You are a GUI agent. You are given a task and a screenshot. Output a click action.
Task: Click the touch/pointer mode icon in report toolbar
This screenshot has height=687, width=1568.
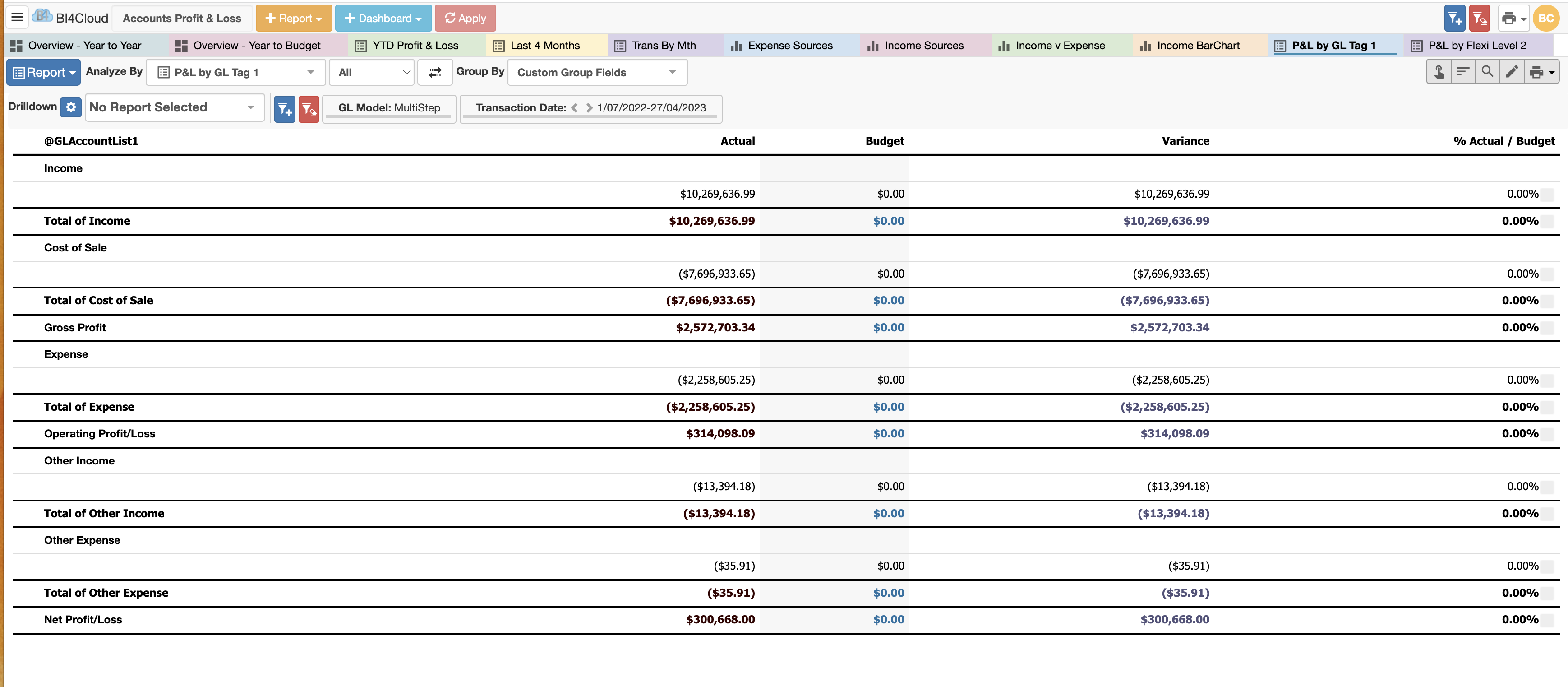coord(1439,72)
